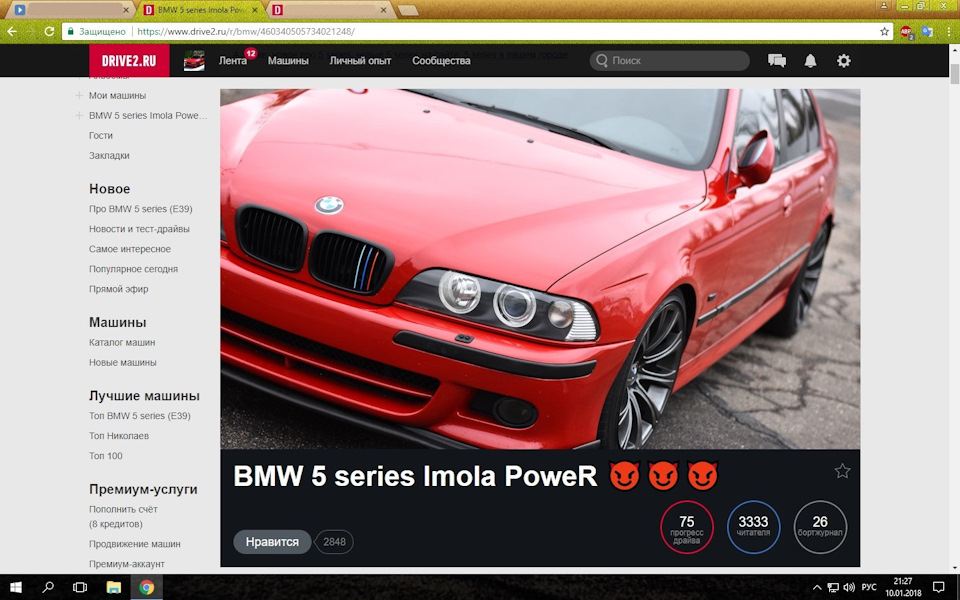Go back with browser back arrow
The image size is (960, 600).
(12, 31)
